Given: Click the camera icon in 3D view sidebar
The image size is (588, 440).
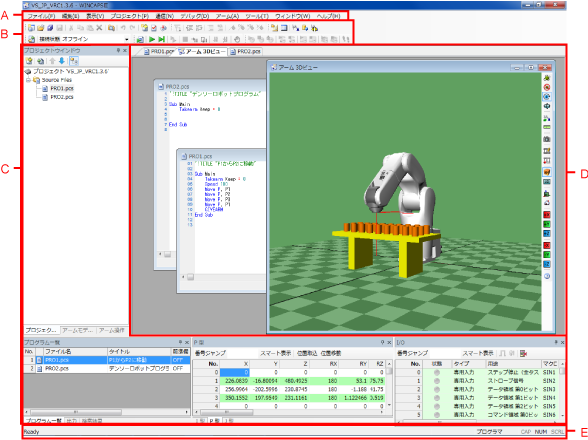Looking at the screenshot, I should [x=547, y=139].
